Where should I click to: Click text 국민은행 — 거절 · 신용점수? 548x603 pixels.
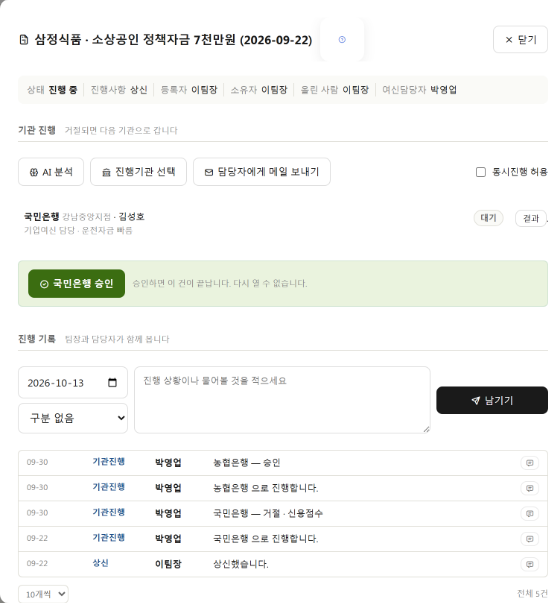click(268, 513)
